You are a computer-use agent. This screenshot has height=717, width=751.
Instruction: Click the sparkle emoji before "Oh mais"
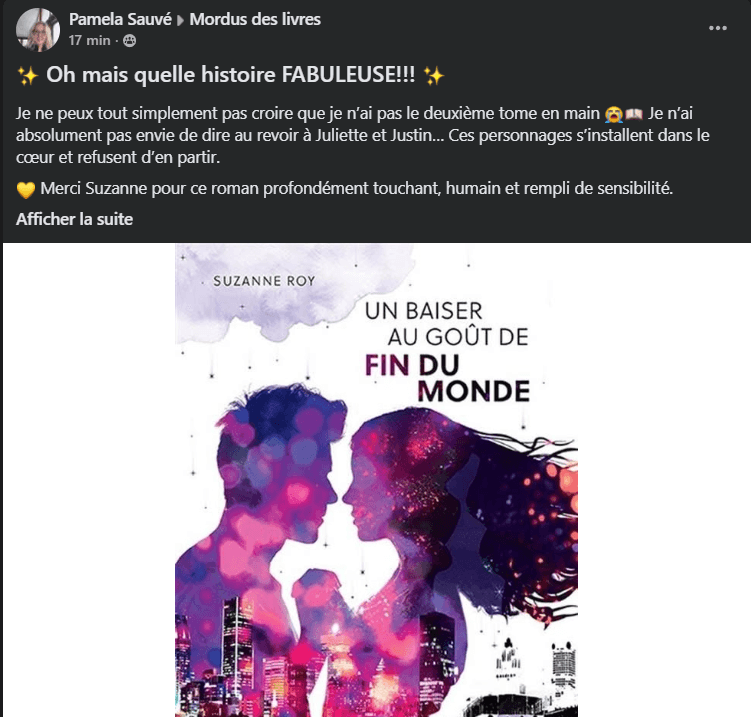tap(28, 76)
